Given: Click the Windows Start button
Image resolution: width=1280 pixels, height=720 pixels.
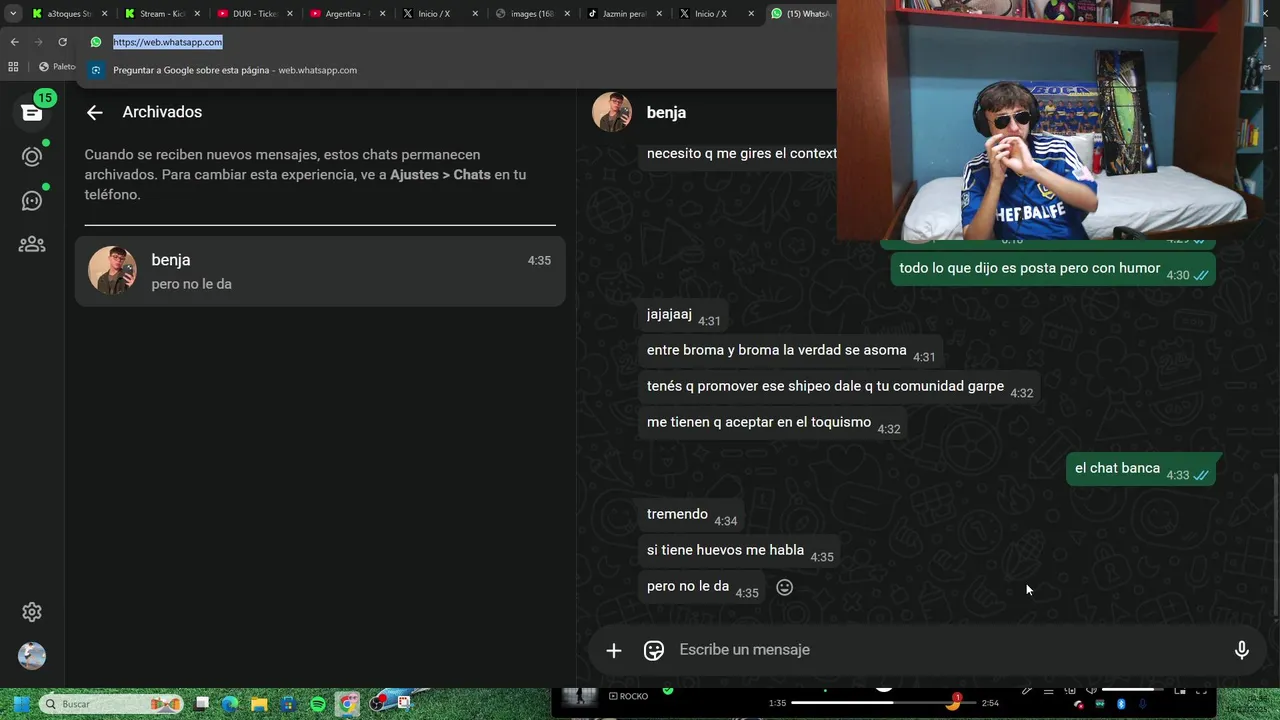Looking at the screenshot, I should point(20,704).
